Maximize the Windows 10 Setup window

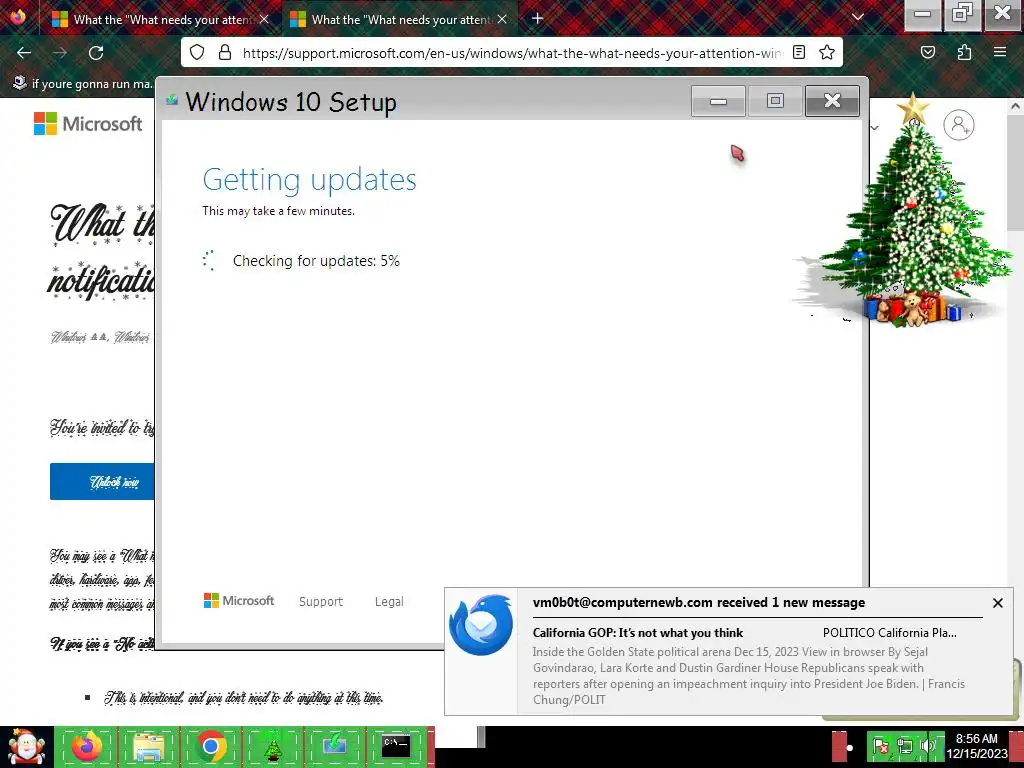pos(775,101)
